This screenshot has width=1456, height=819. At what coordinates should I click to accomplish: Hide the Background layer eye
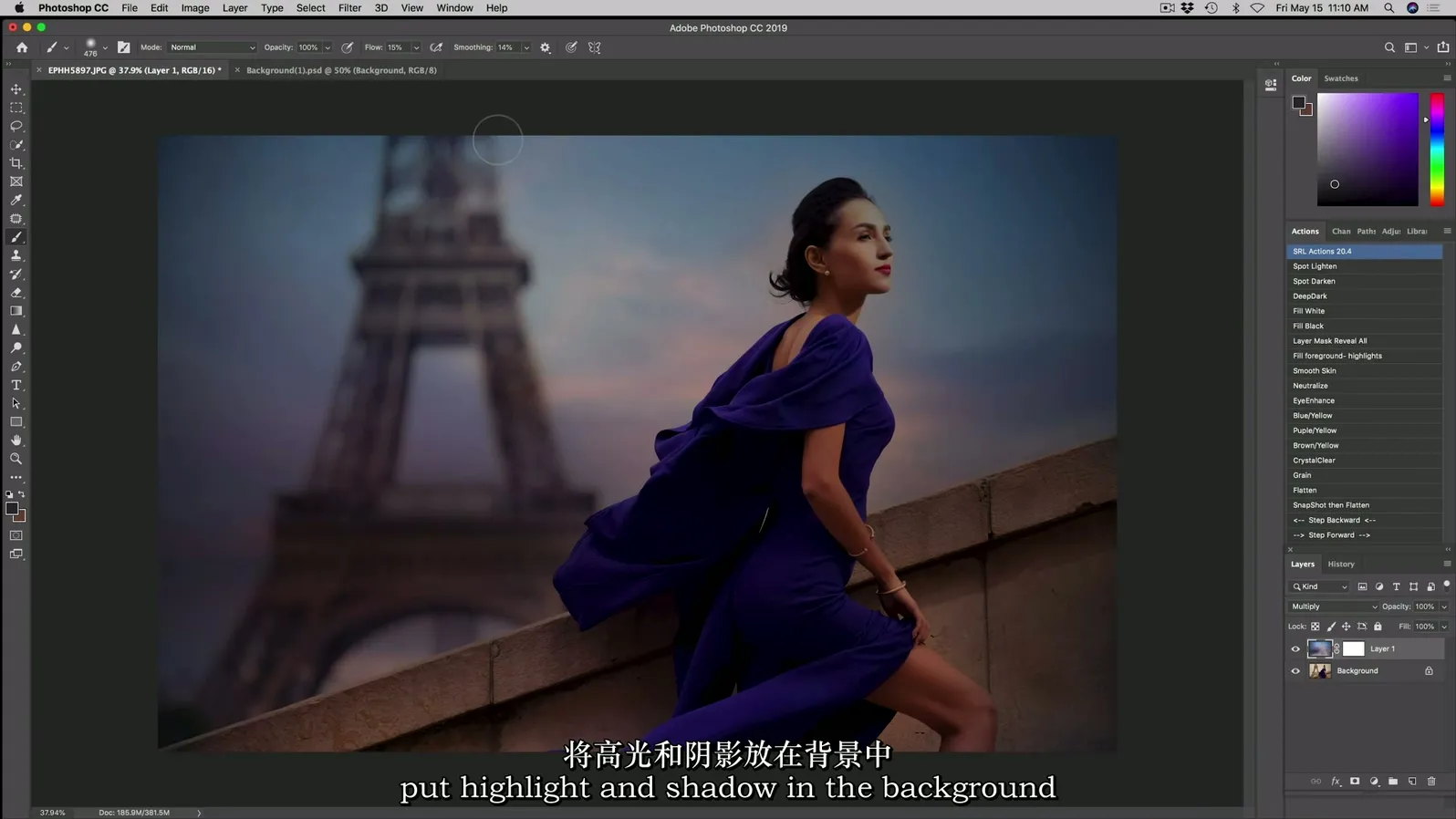1295,671
